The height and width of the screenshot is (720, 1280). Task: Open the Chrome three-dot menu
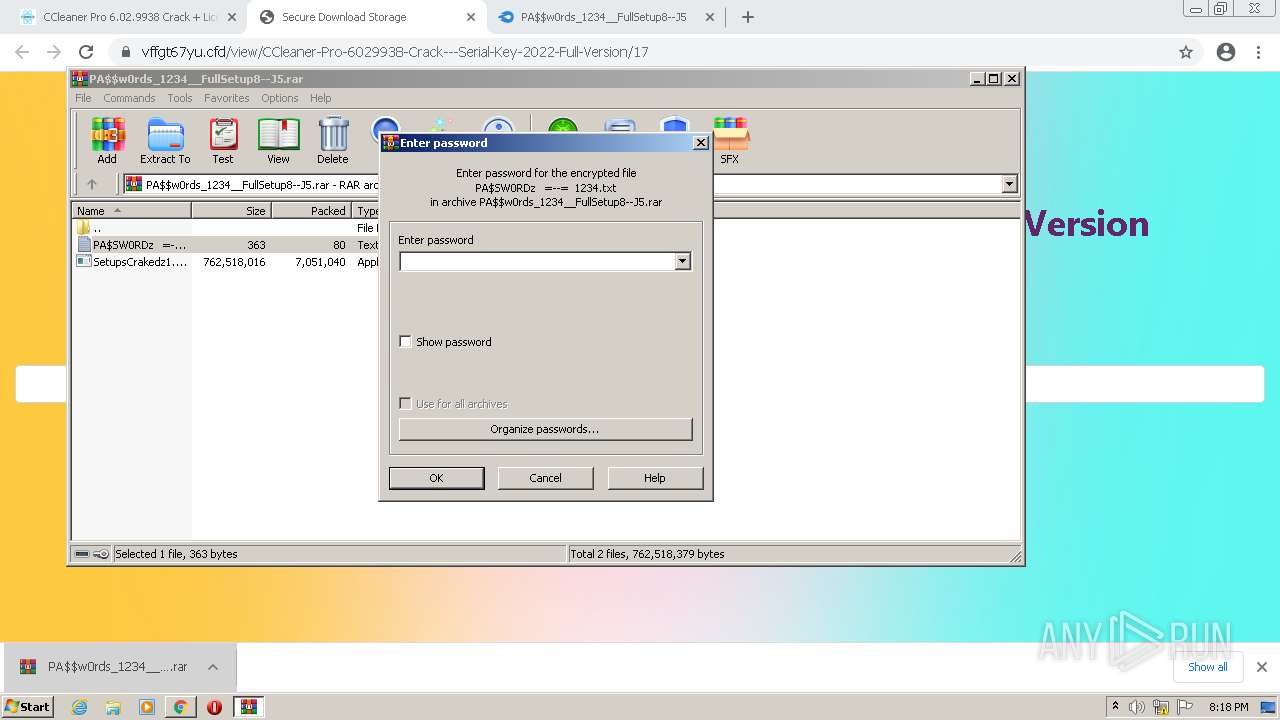[x=1258, y=52]
